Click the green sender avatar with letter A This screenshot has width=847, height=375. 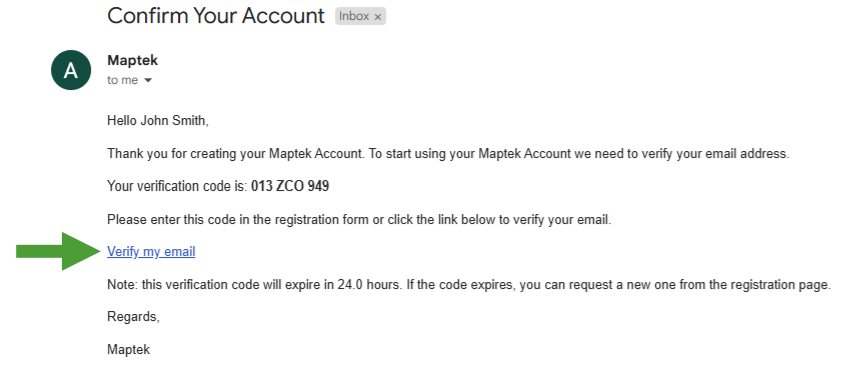click(x=71, y=70)
